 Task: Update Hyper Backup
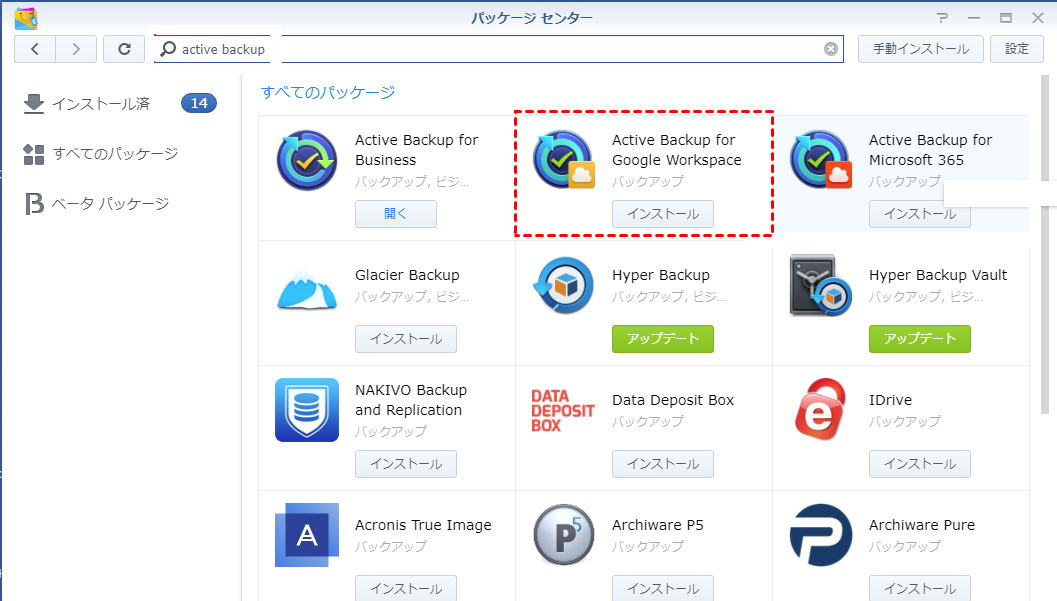coord(663,339)
